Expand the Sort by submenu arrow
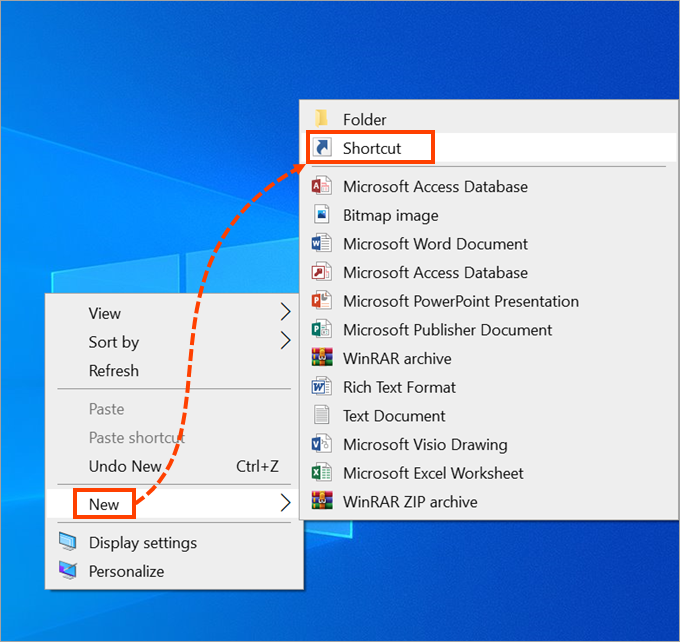Image resolution: width=680 pixels, height=642 pixels. pos(284,342)
